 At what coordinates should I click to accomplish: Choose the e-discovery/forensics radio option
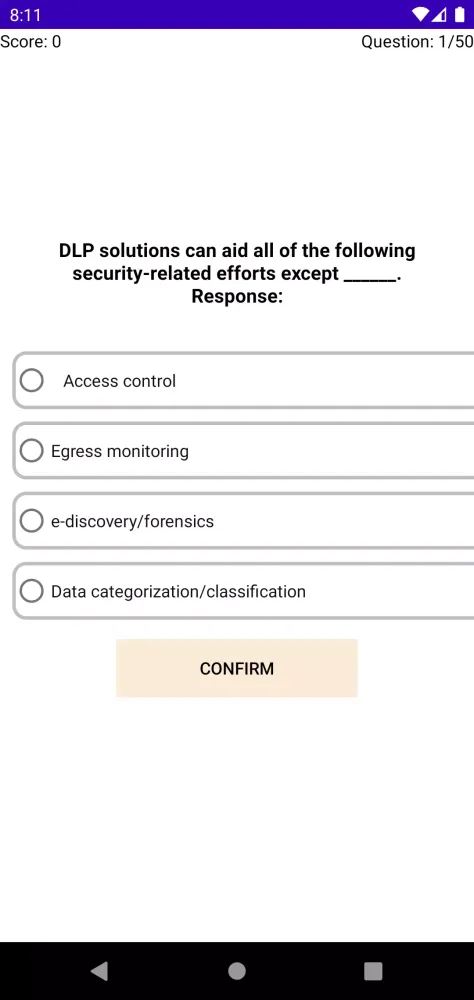pyautogui.click(x=31, y=521)
